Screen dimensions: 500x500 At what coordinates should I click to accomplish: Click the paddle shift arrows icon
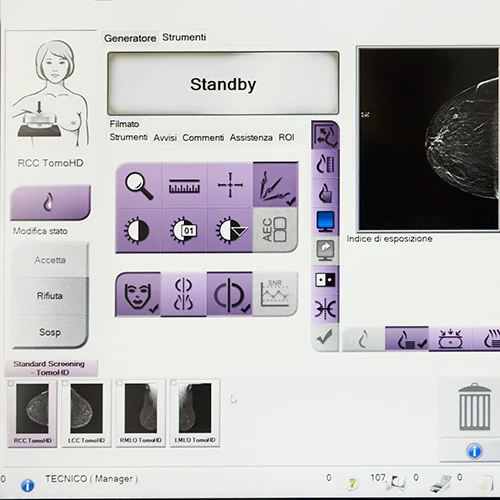325,309
